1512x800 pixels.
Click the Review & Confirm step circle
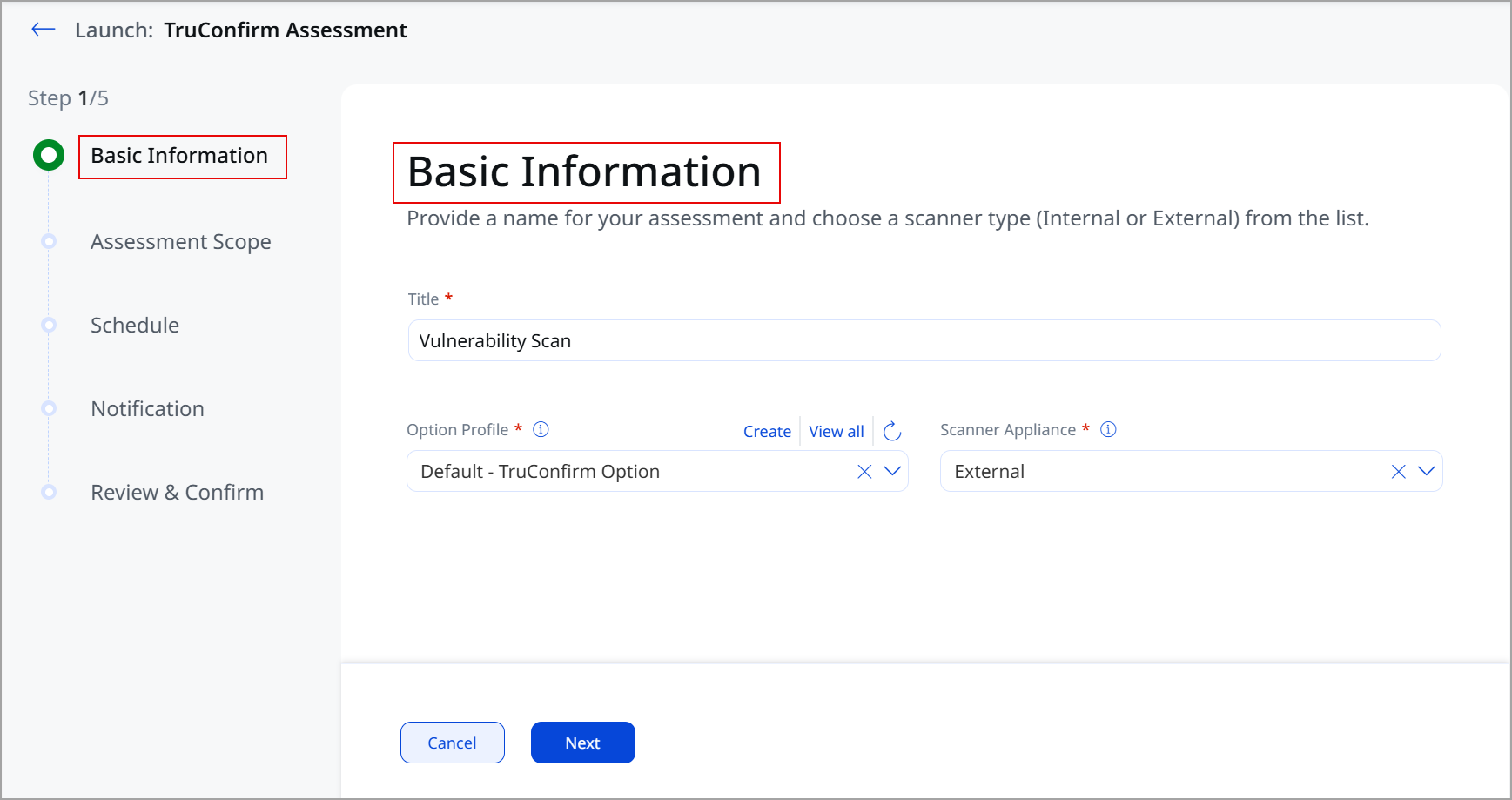click(49, 492)
